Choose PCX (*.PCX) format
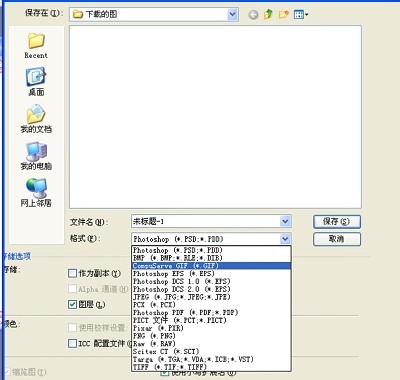This screenshot has height=380, width=400. pyautogui.click(x=211, y=305)
